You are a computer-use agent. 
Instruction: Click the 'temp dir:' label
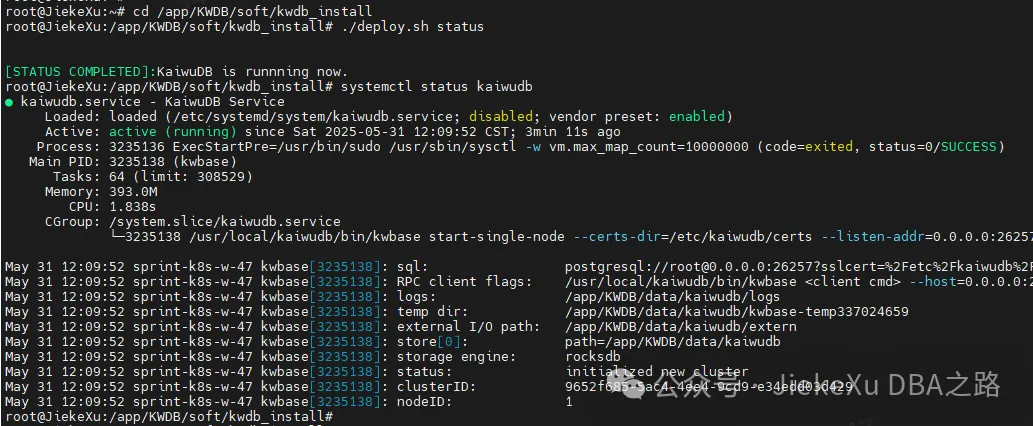click(433, 312)
